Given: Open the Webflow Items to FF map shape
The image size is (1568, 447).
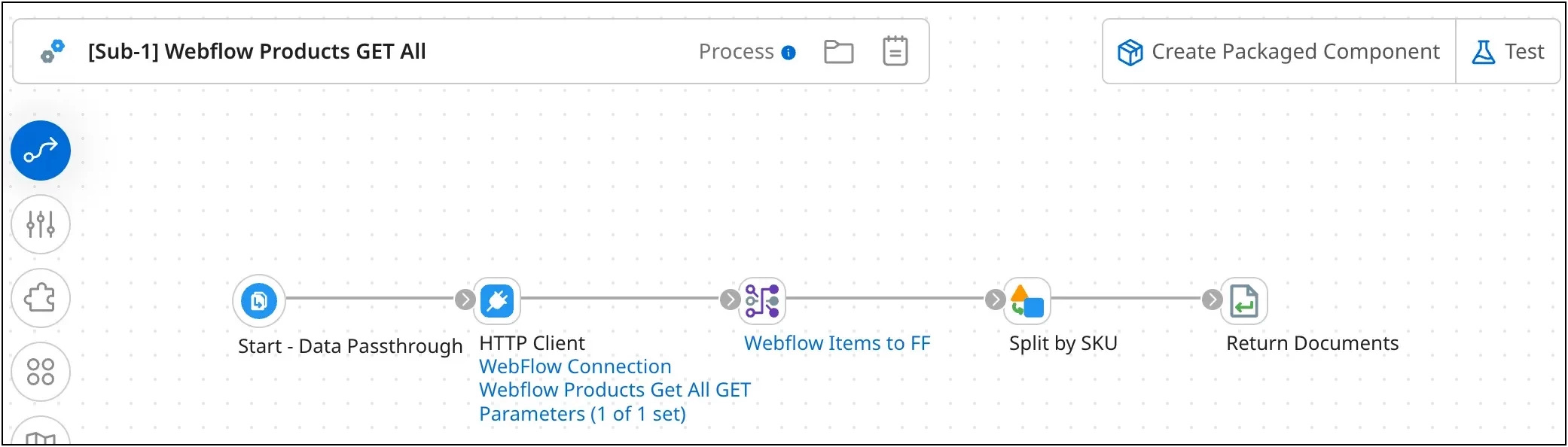Looking at the screenshot, I should (x=763, y=300).
